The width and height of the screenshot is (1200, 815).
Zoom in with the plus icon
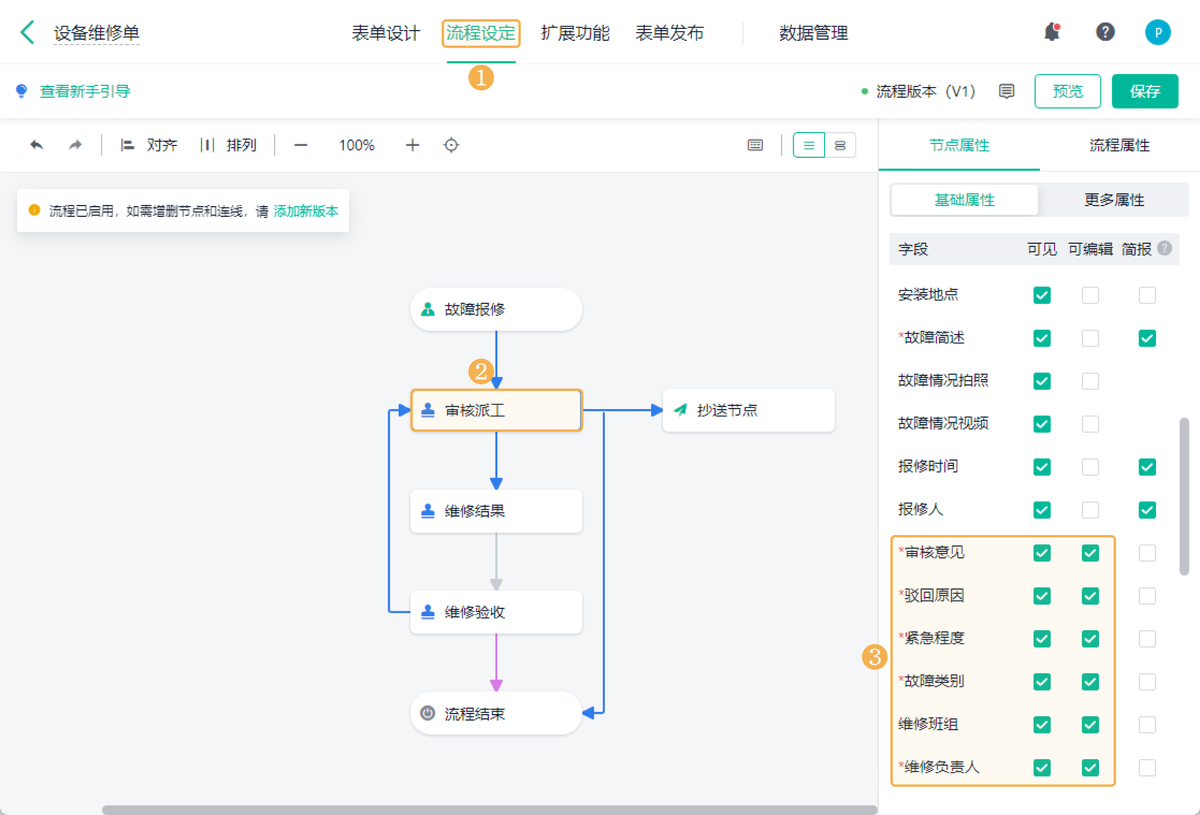[x=412, y=145]
